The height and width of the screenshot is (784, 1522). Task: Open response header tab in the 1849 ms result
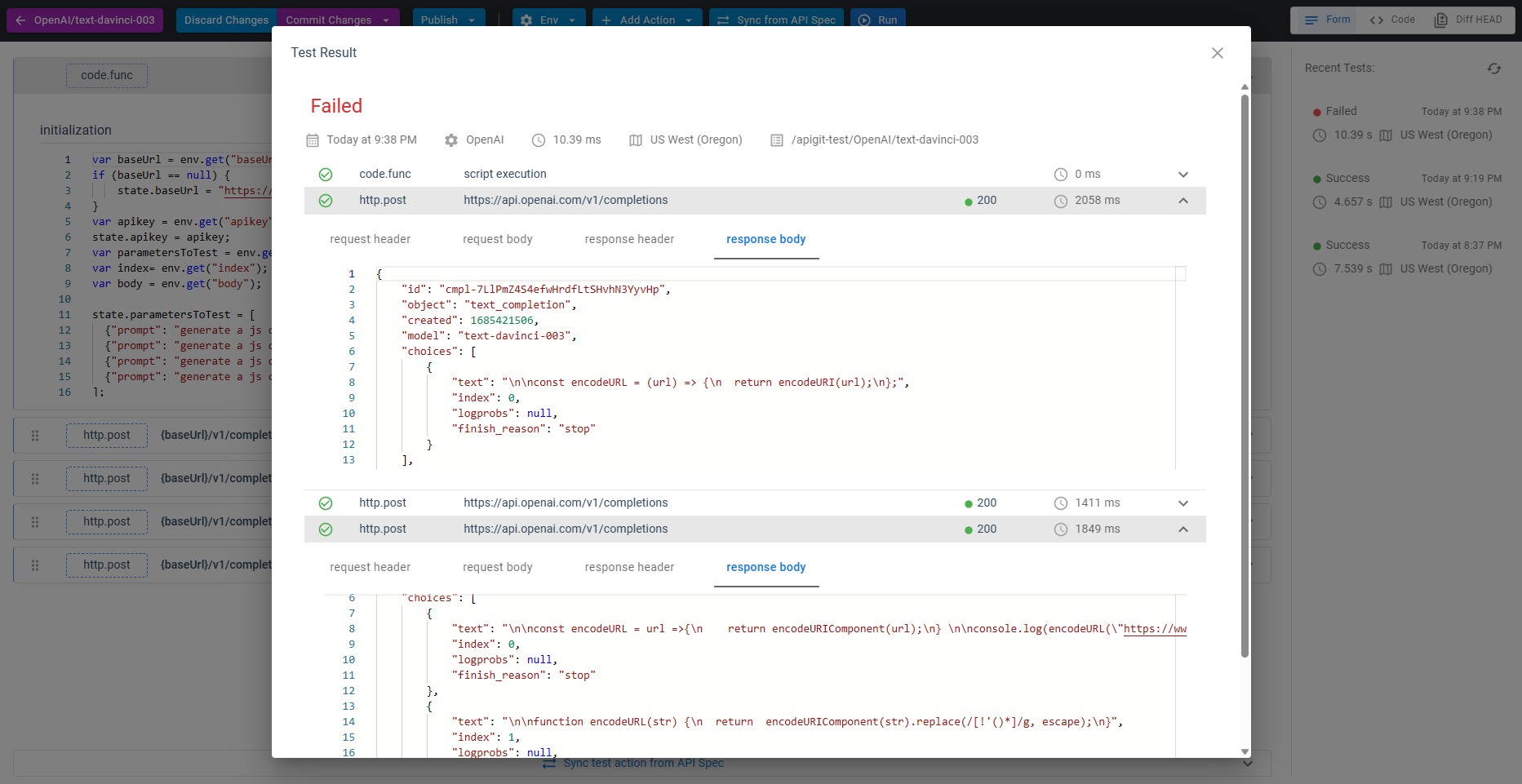[x=629, y=568]
